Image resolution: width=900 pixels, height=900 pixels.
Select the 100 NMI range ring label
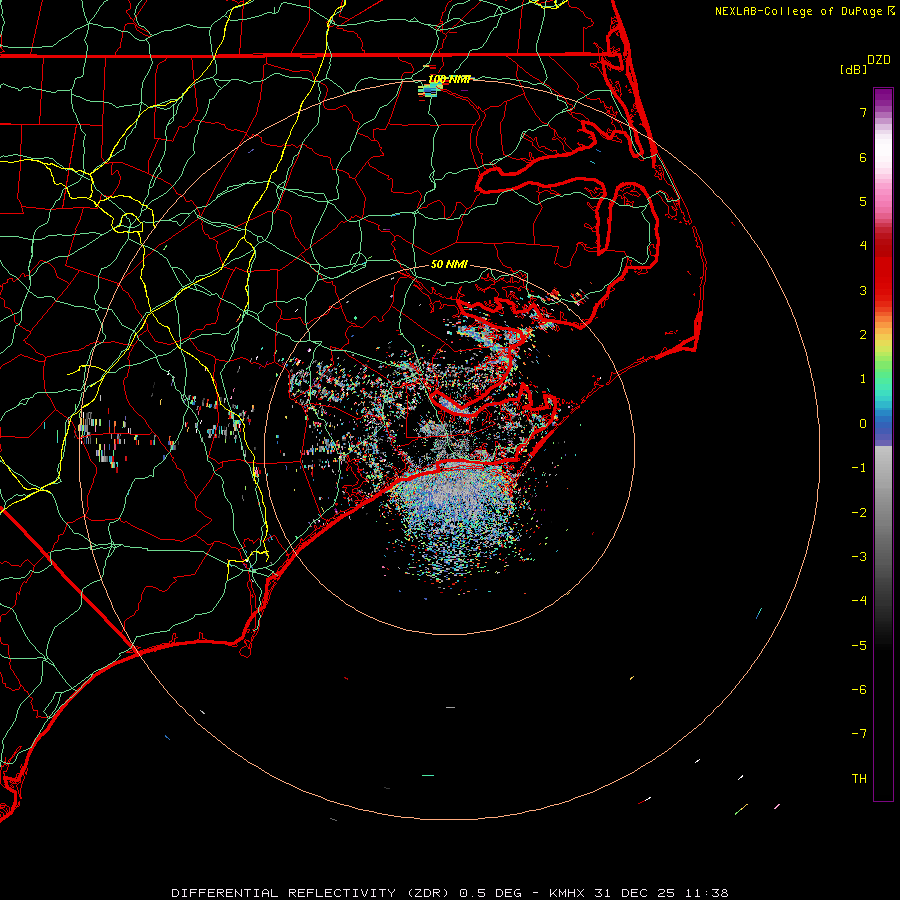(x=449, y=79)
